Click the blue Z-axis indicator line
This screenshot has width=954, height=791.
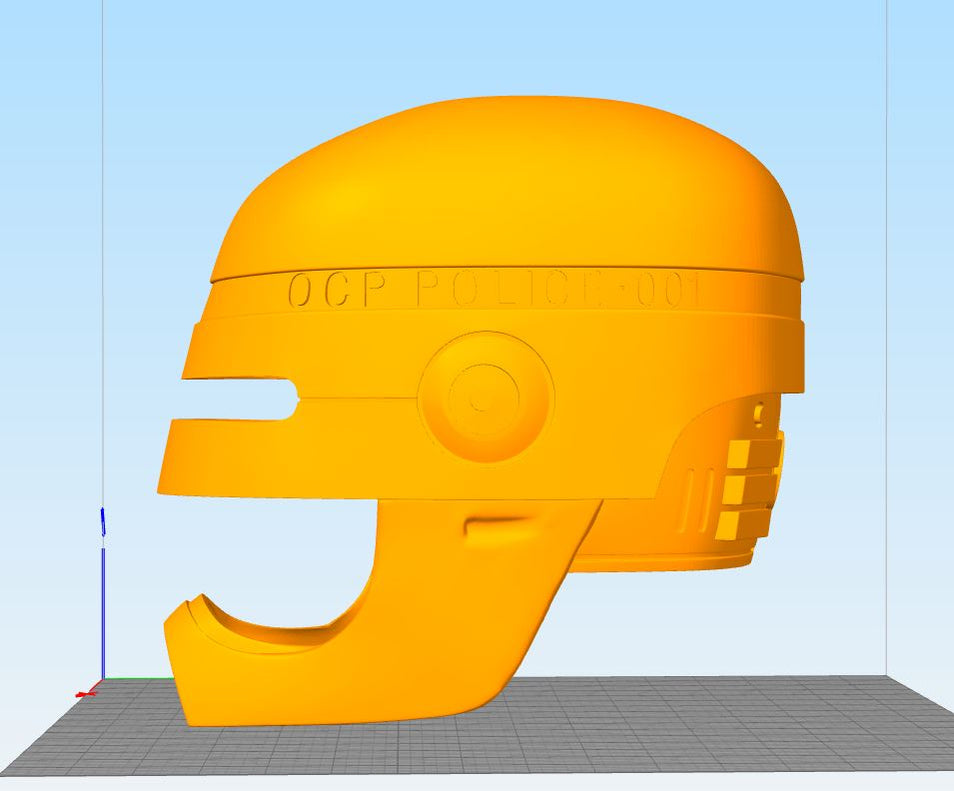click(x=103, y=600)
